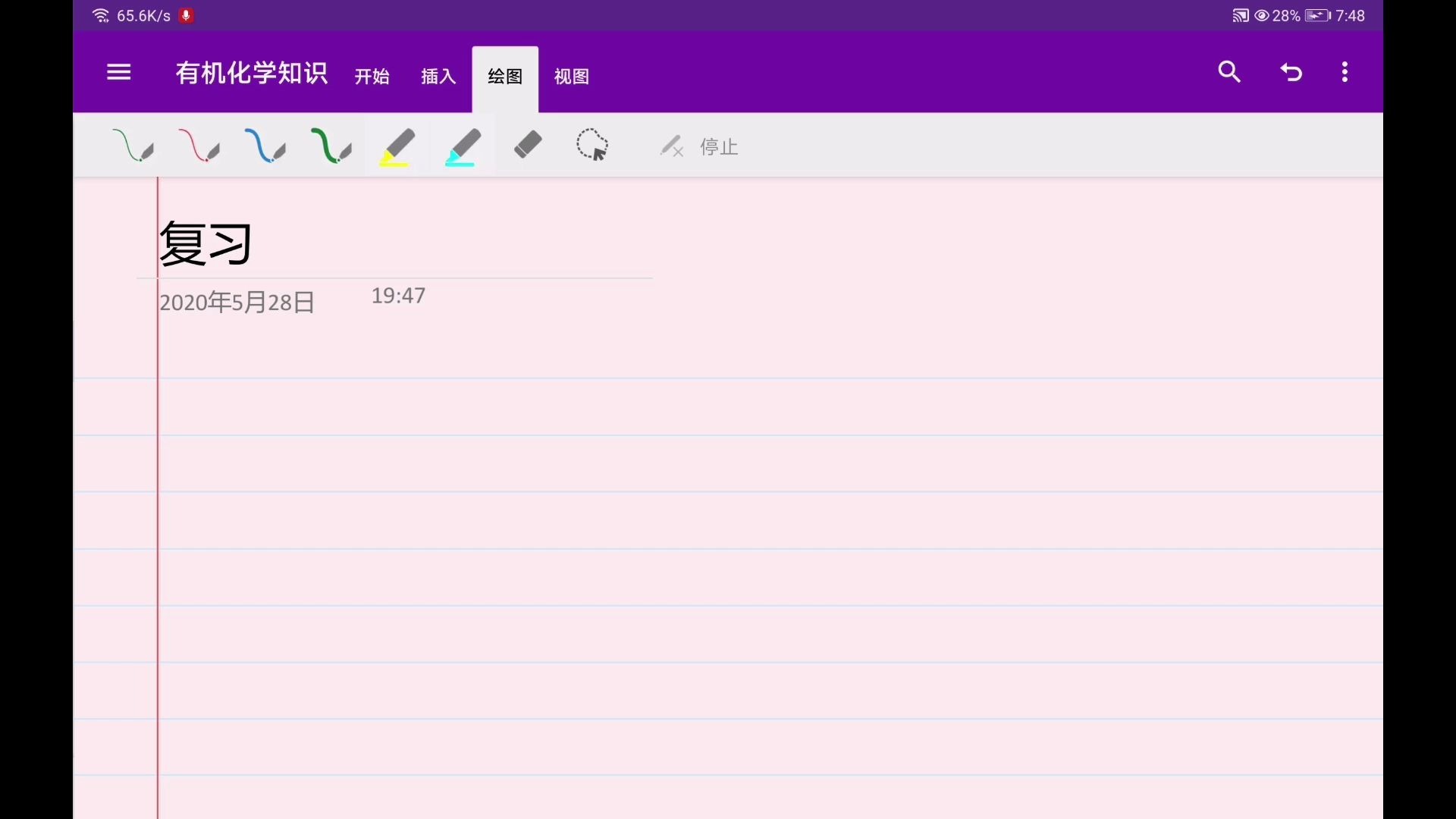
Task: Select the thick green pen
Action: pos(331,146)
